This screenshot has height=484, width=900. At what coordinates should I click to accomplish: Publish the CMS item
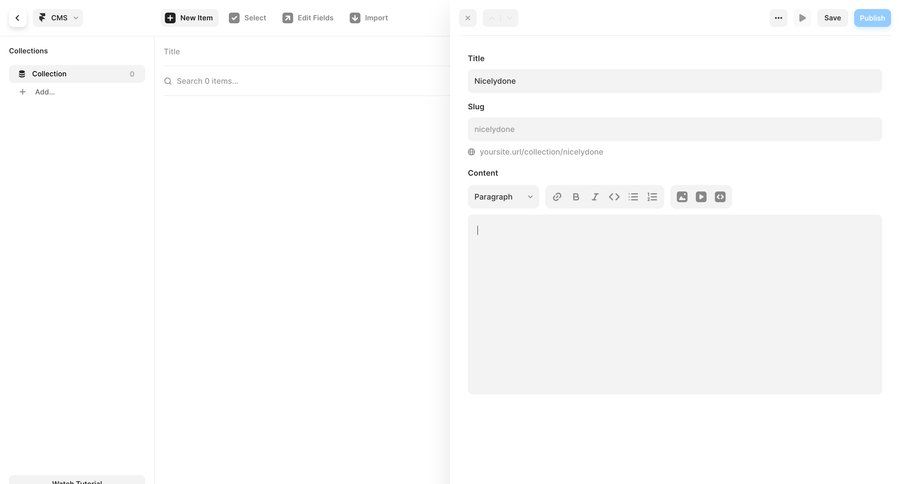872,18
